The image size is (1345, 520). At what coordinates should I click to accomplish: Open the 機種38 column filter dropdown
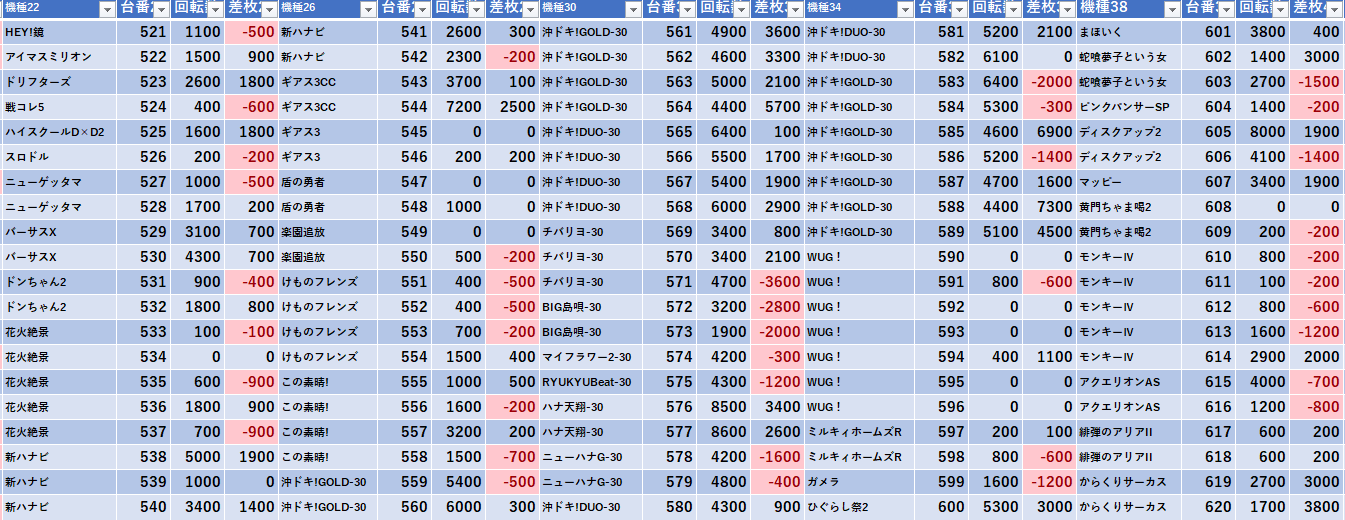pyautogui.click(x=1172, y=9)
